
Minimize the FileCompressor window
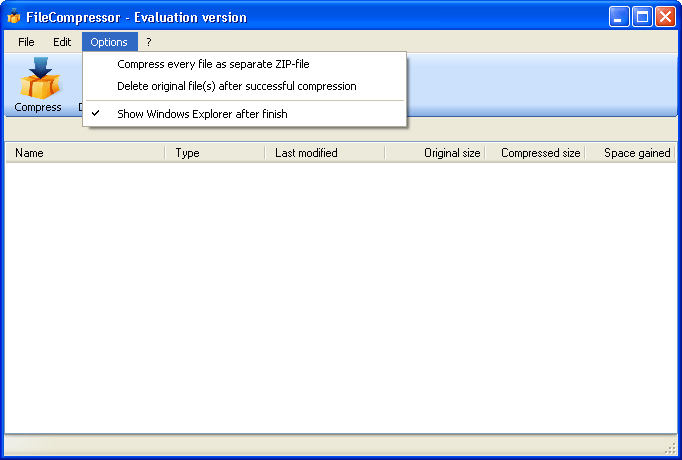(620, 17)
